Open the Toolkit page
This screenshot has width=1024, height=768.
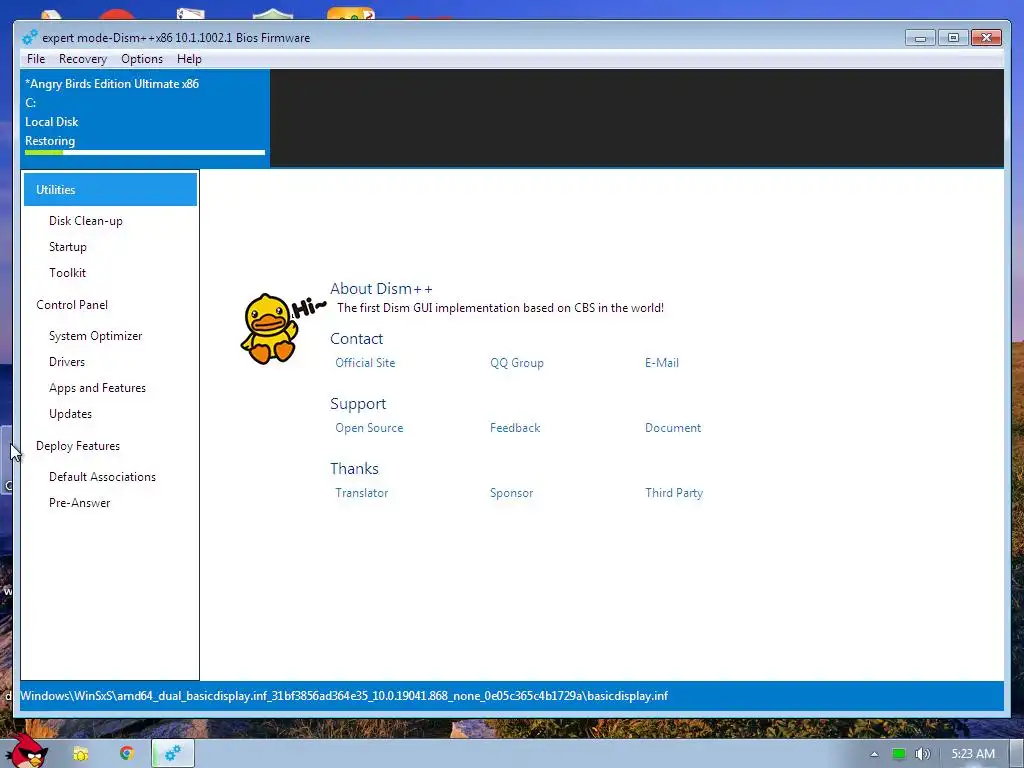tap(67, 273)
